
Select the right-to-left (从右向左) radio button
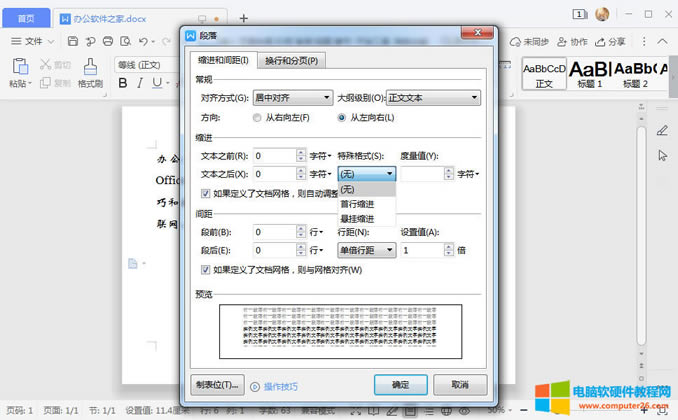(x=257, y=118)
